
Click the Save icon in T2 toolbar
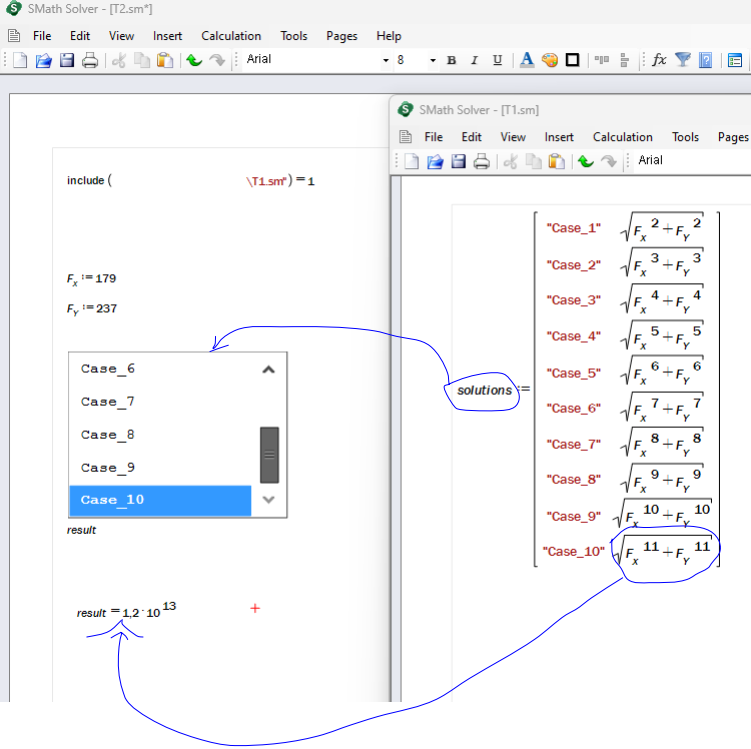click(67, 60)
